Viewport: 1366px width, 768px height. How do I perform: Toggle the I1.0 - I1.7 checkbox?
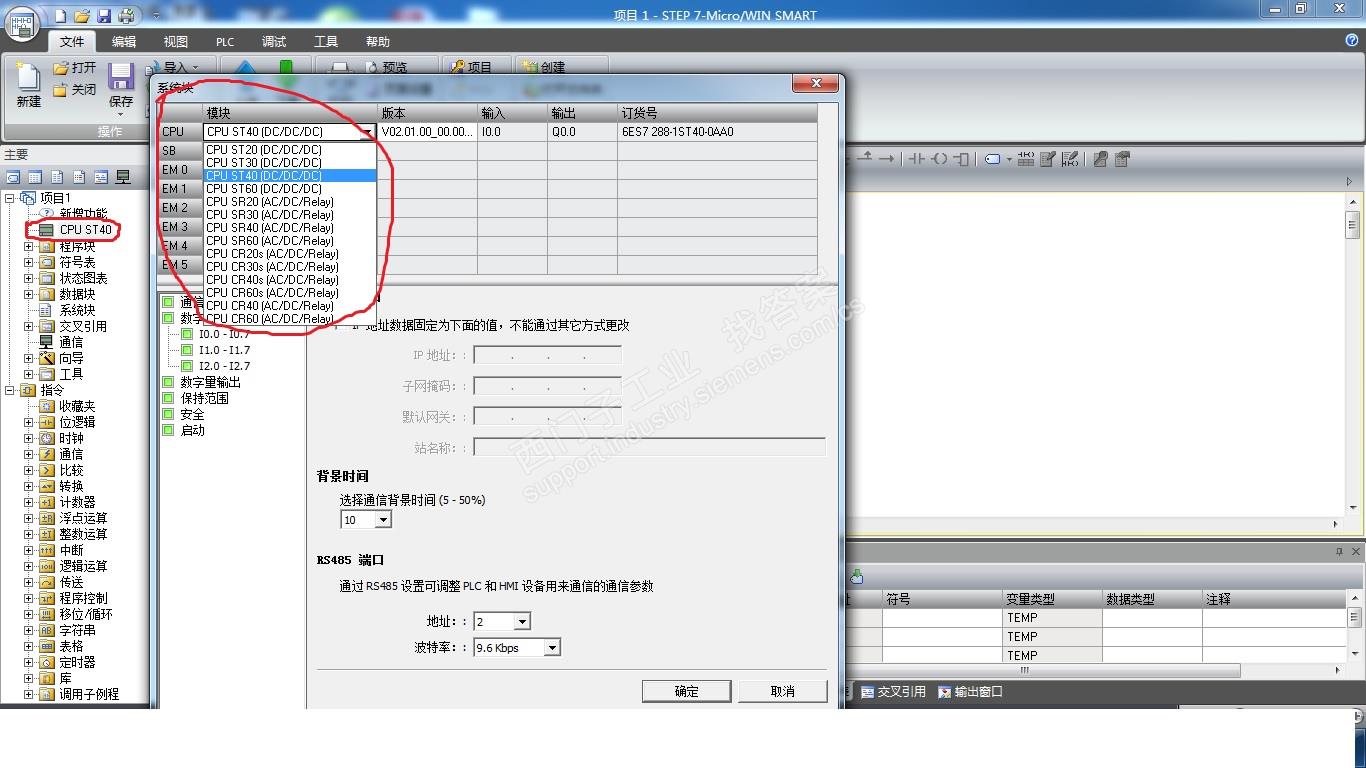tap(187, 350)
